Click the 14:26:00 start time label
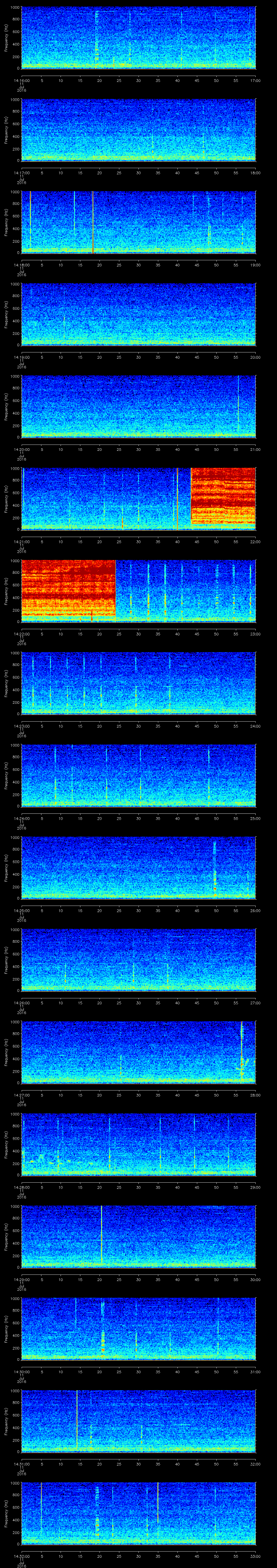Screen dimensions: 277x1568 [21, 1003]
